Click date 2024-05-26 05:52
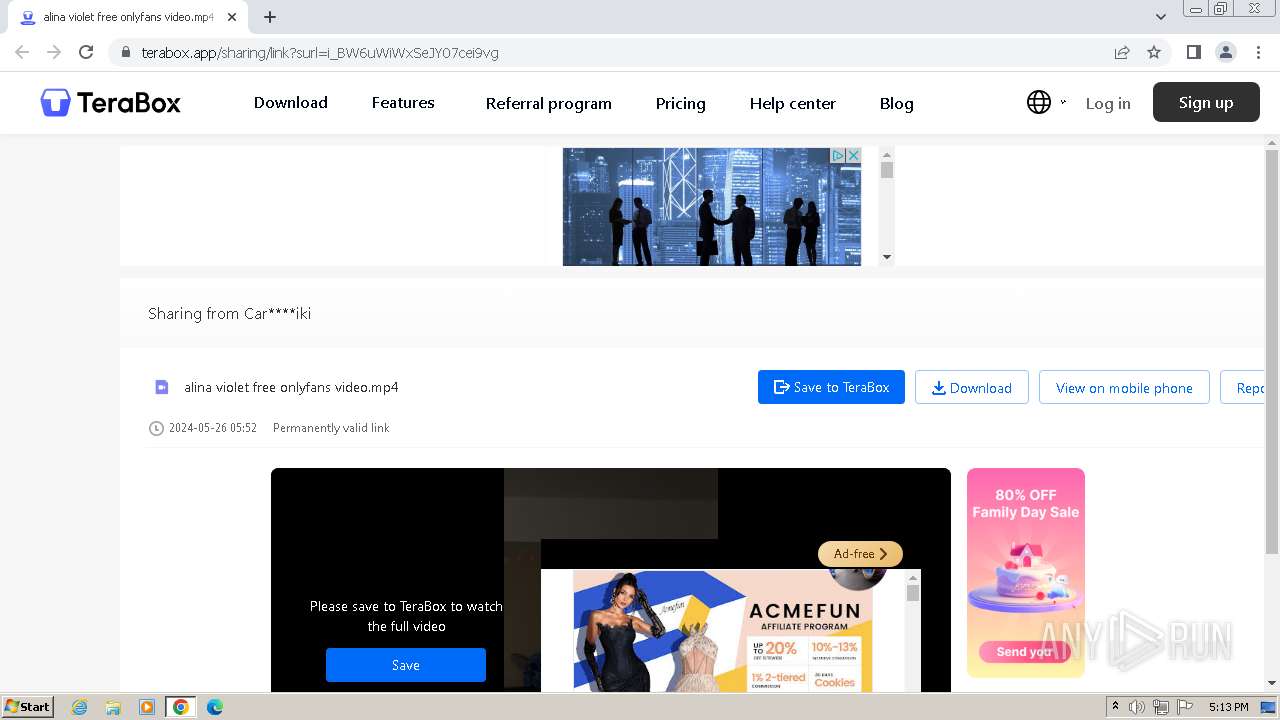This screenshot has height=720, width=1280. (213, 428)
